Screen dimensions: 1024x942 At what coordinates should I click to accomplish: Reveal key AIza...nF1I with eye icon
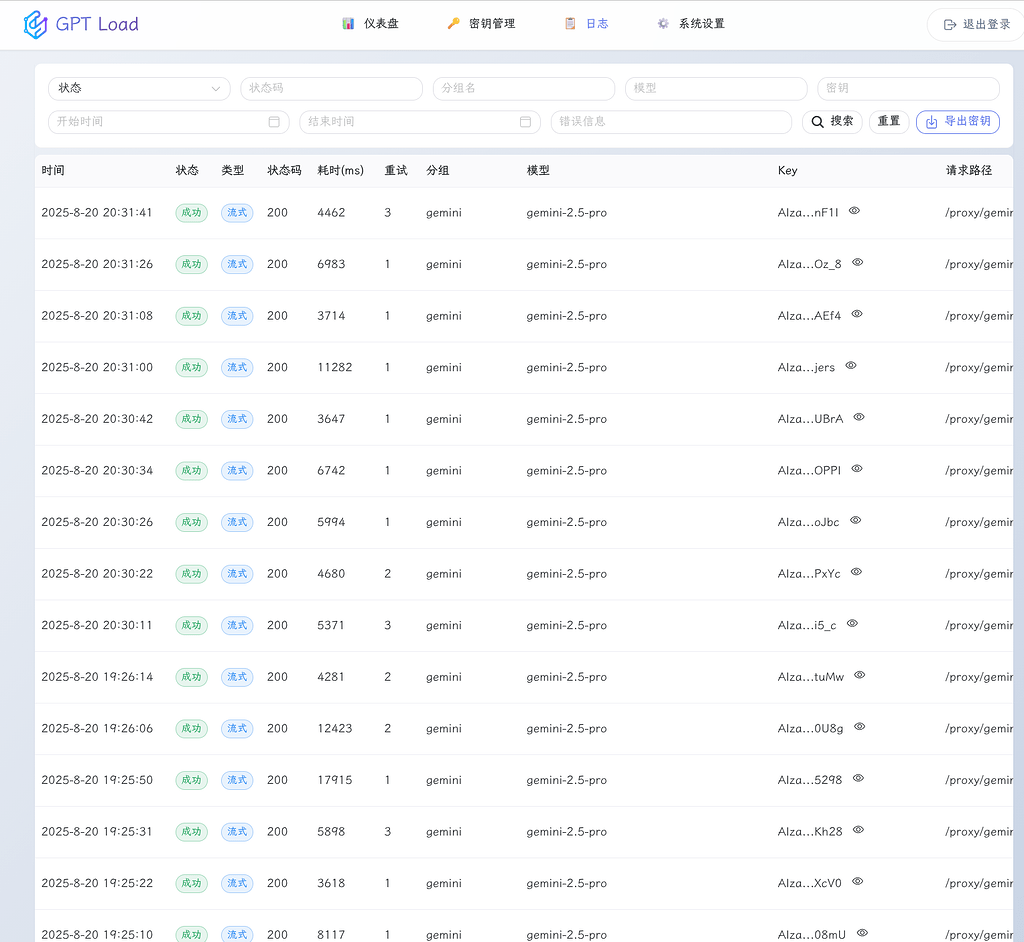[x=854, y=211]
